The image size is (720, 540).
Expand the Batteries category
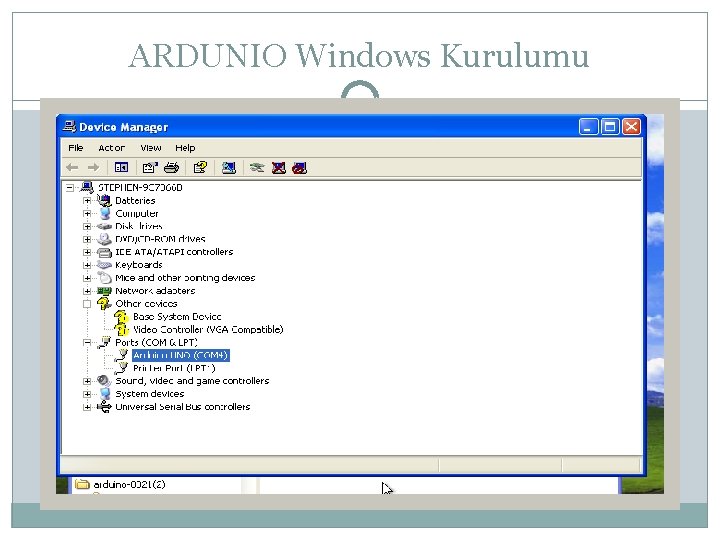[87, 201]
